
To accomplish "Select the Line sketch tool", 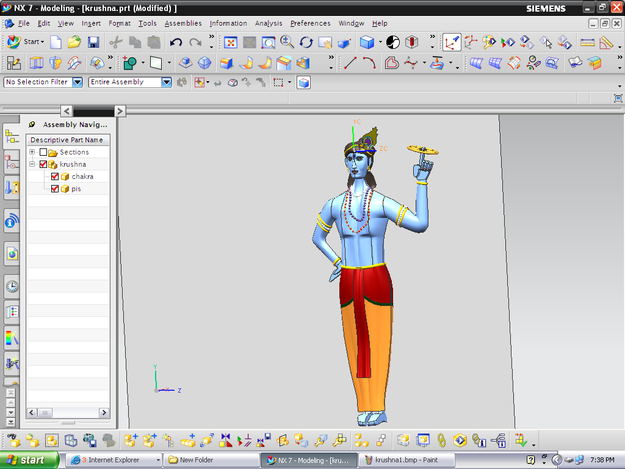I will coord(350,63).
